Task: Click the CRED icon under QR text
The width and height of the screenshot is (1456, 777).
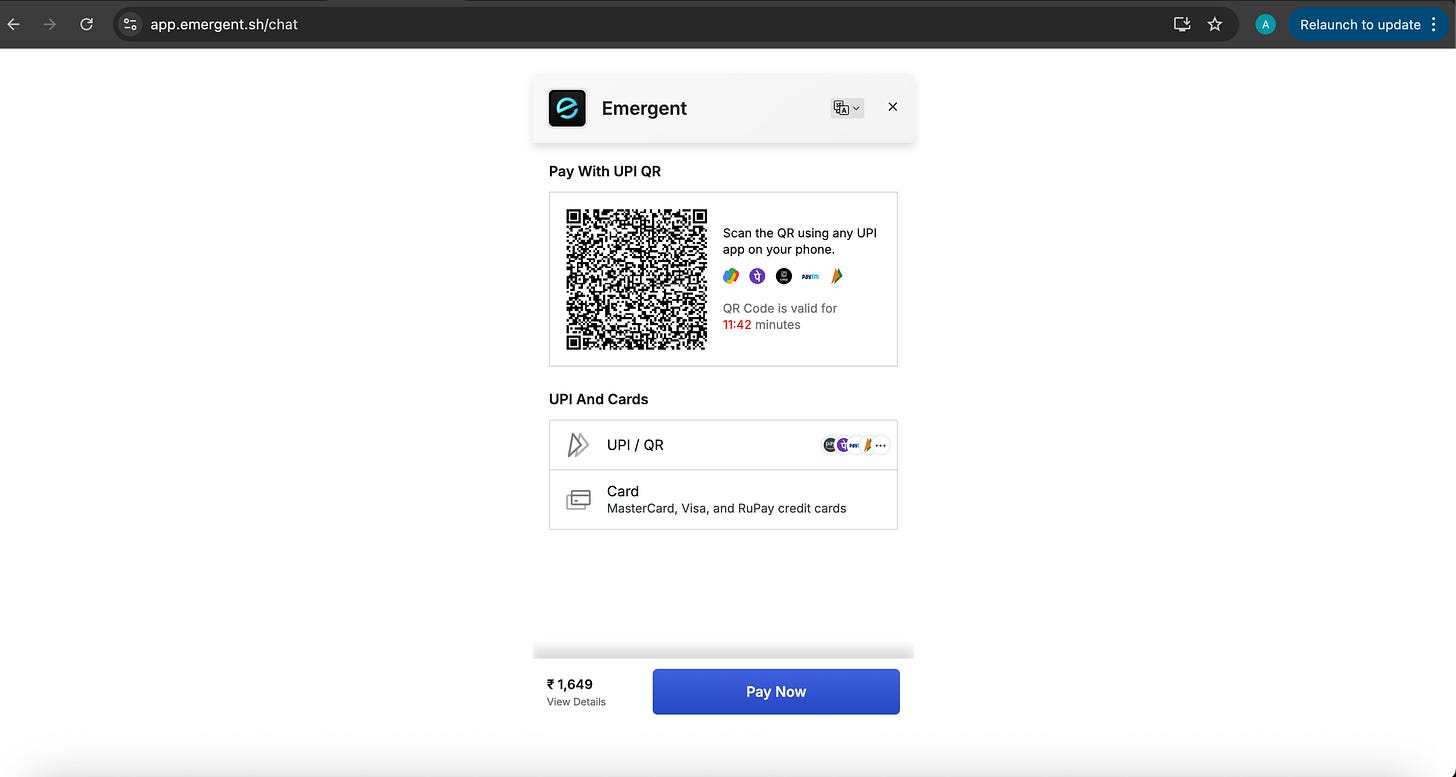Action: [x=784, y=276]
